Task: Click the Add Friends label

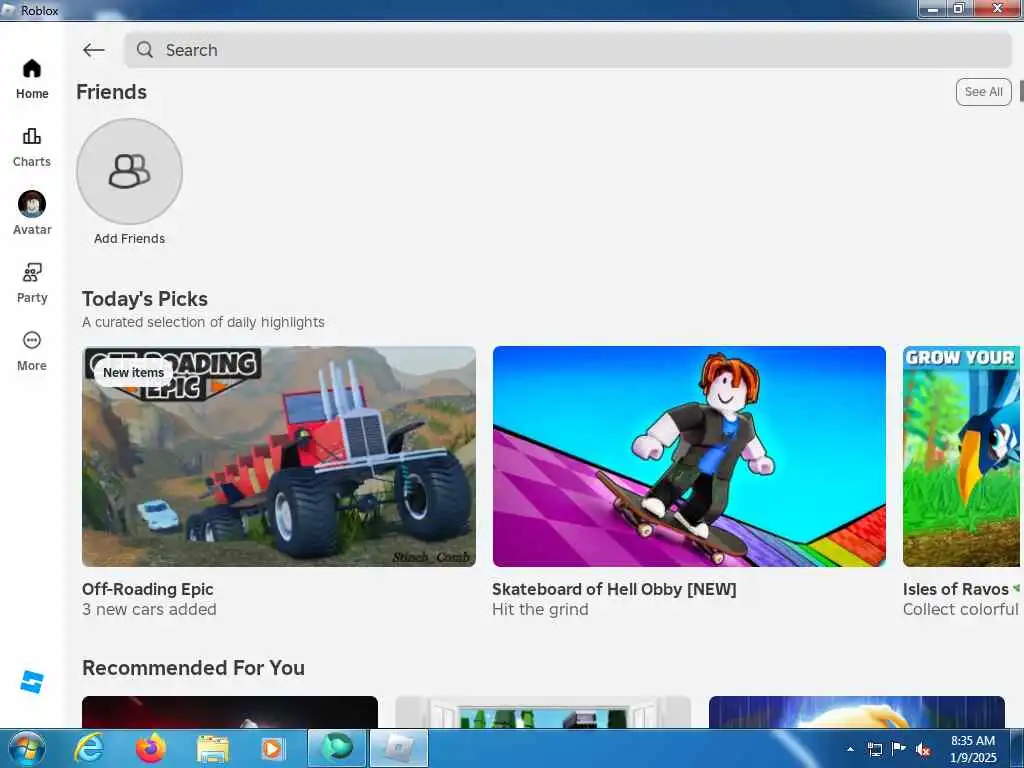Action: [x=129, y=239]
